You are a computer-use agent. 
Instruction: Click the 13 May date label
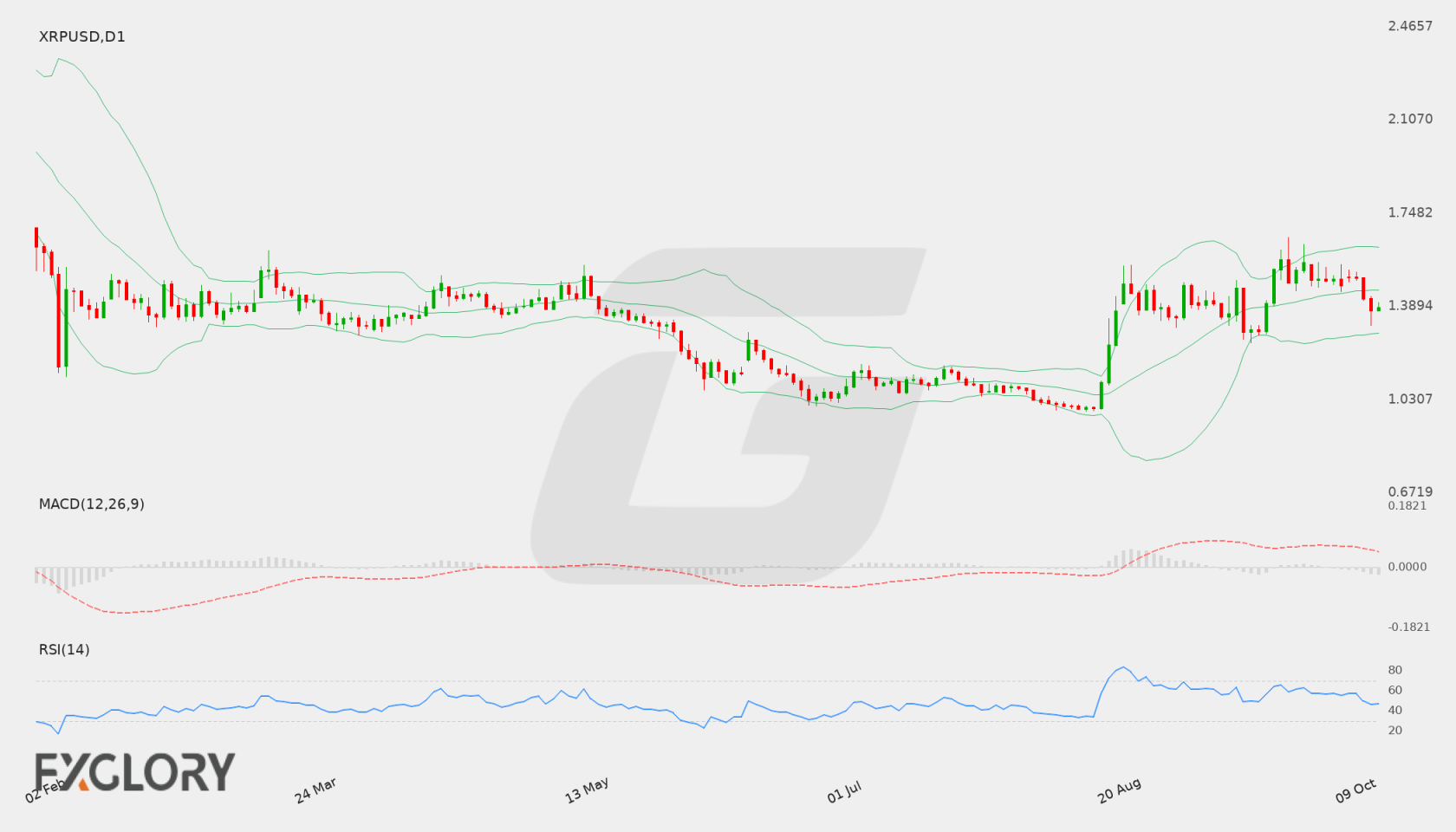tap(587, 790)
